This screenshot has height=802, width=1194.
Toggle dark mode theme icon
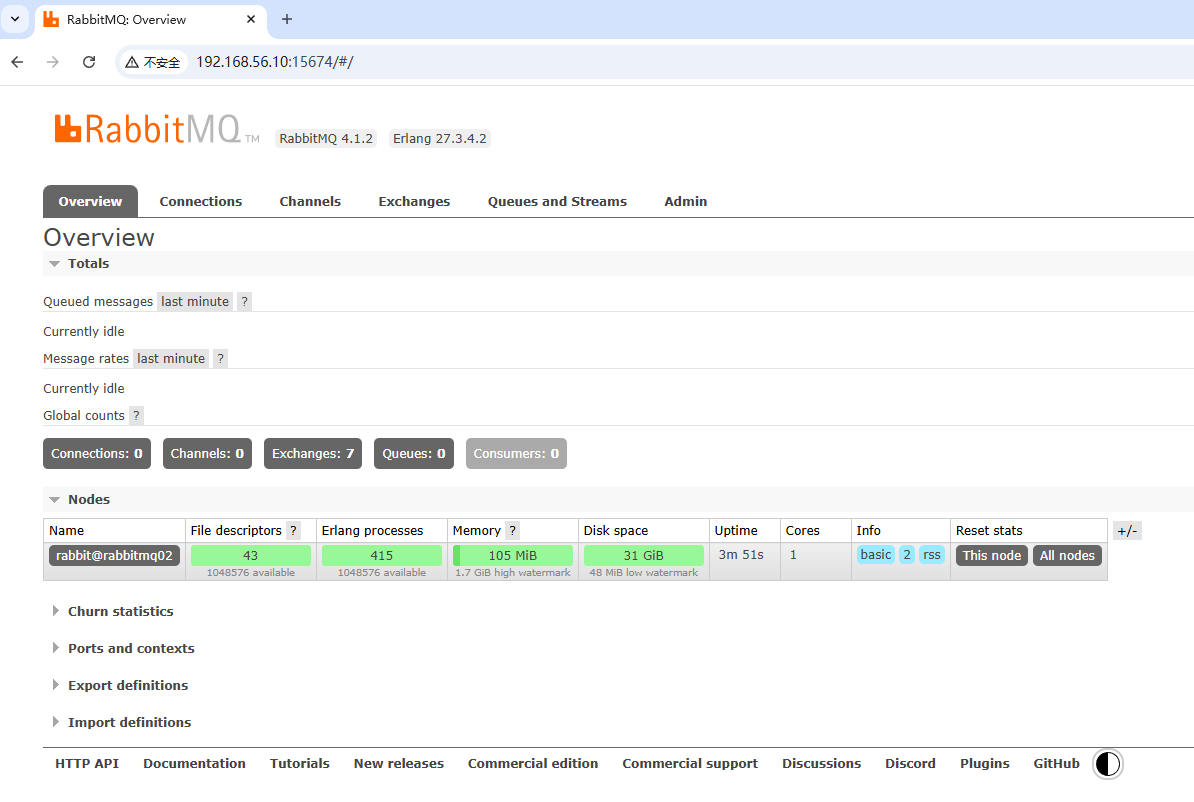pos(1107,764)
